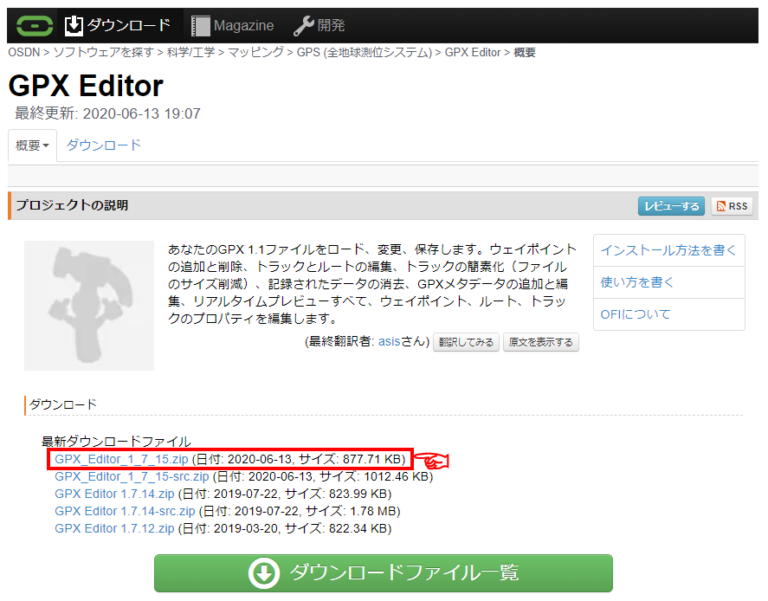Image resolution: width=768 pixels, height=601 pixels.
Task: Open GPX Editor 1.7.14.zip link
Action: (114, 494)
